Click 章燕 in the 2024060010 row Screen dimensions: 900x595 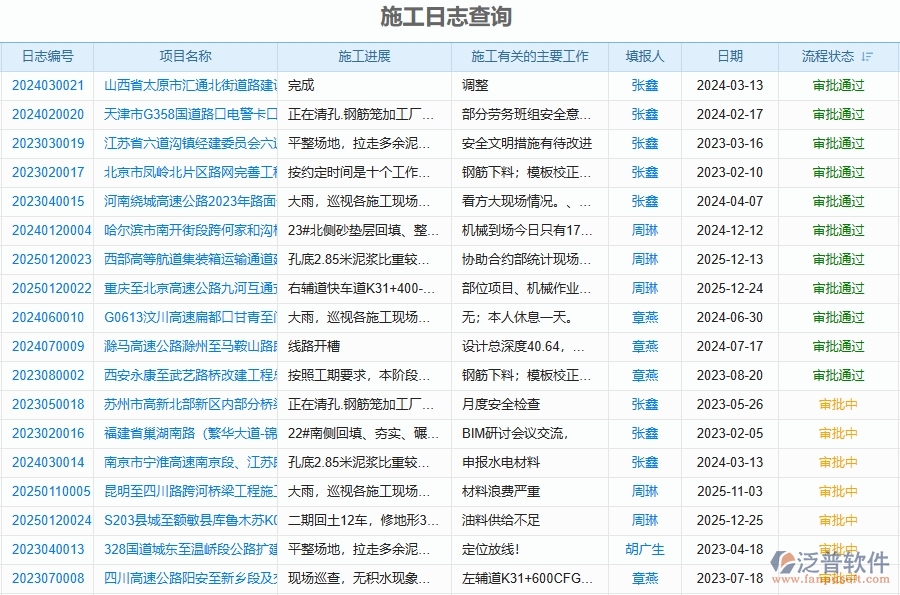(643, 317)
